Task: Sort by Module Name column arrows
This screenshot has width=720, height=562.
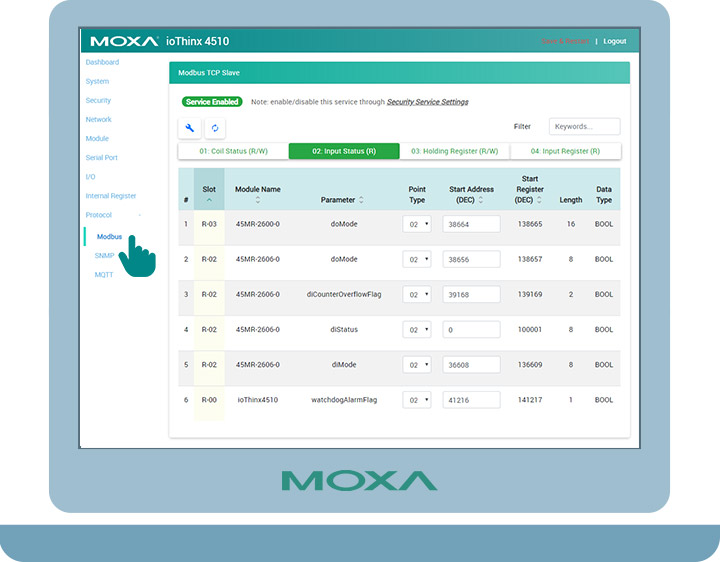Action: 258,200
